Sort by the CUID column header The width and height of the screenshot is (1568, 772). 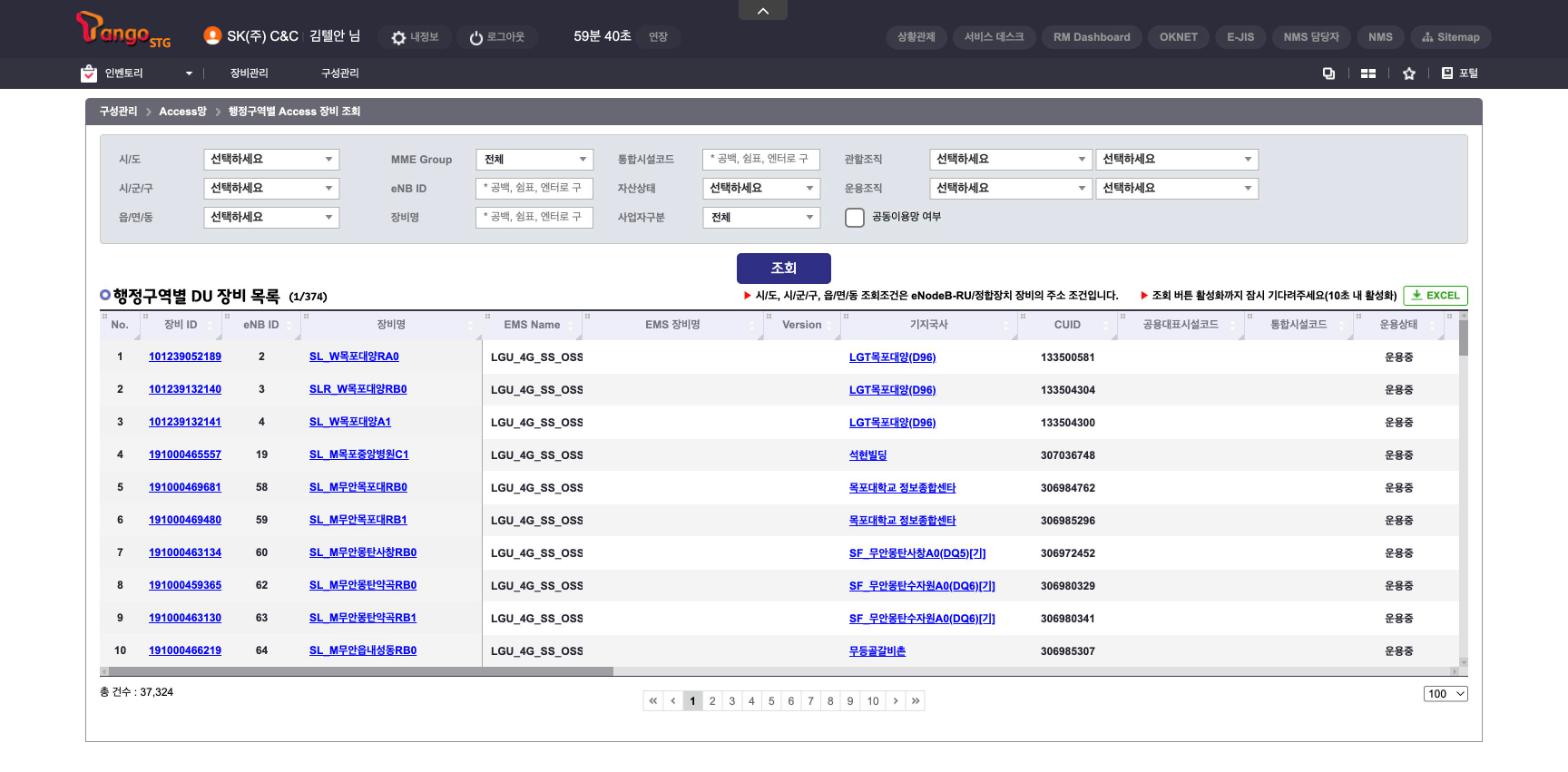pyautogui.click(x=1067, y=325)
